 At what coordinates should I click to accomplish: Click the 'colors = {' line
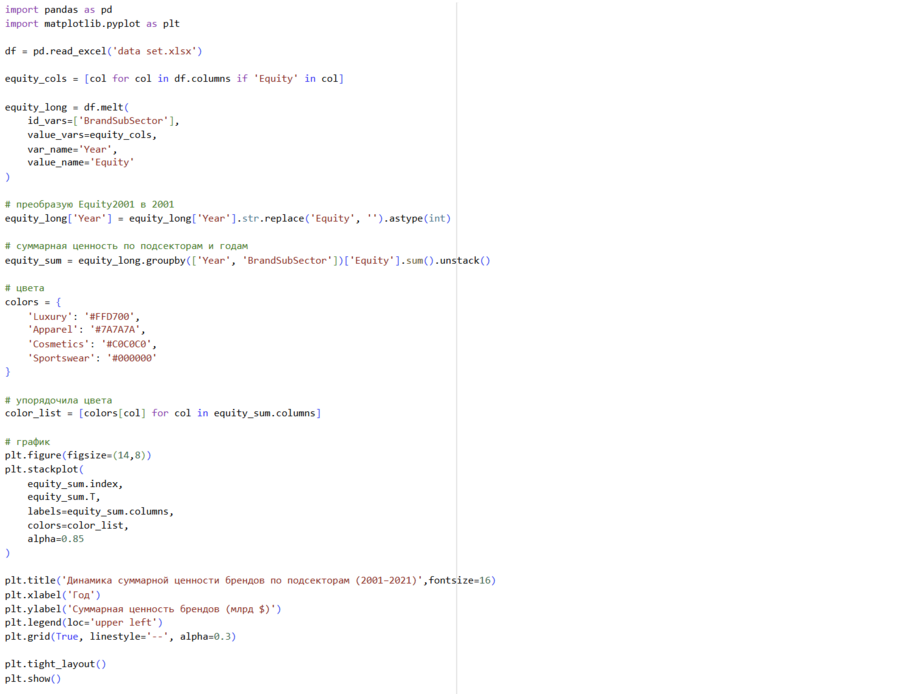pos(33,302)
